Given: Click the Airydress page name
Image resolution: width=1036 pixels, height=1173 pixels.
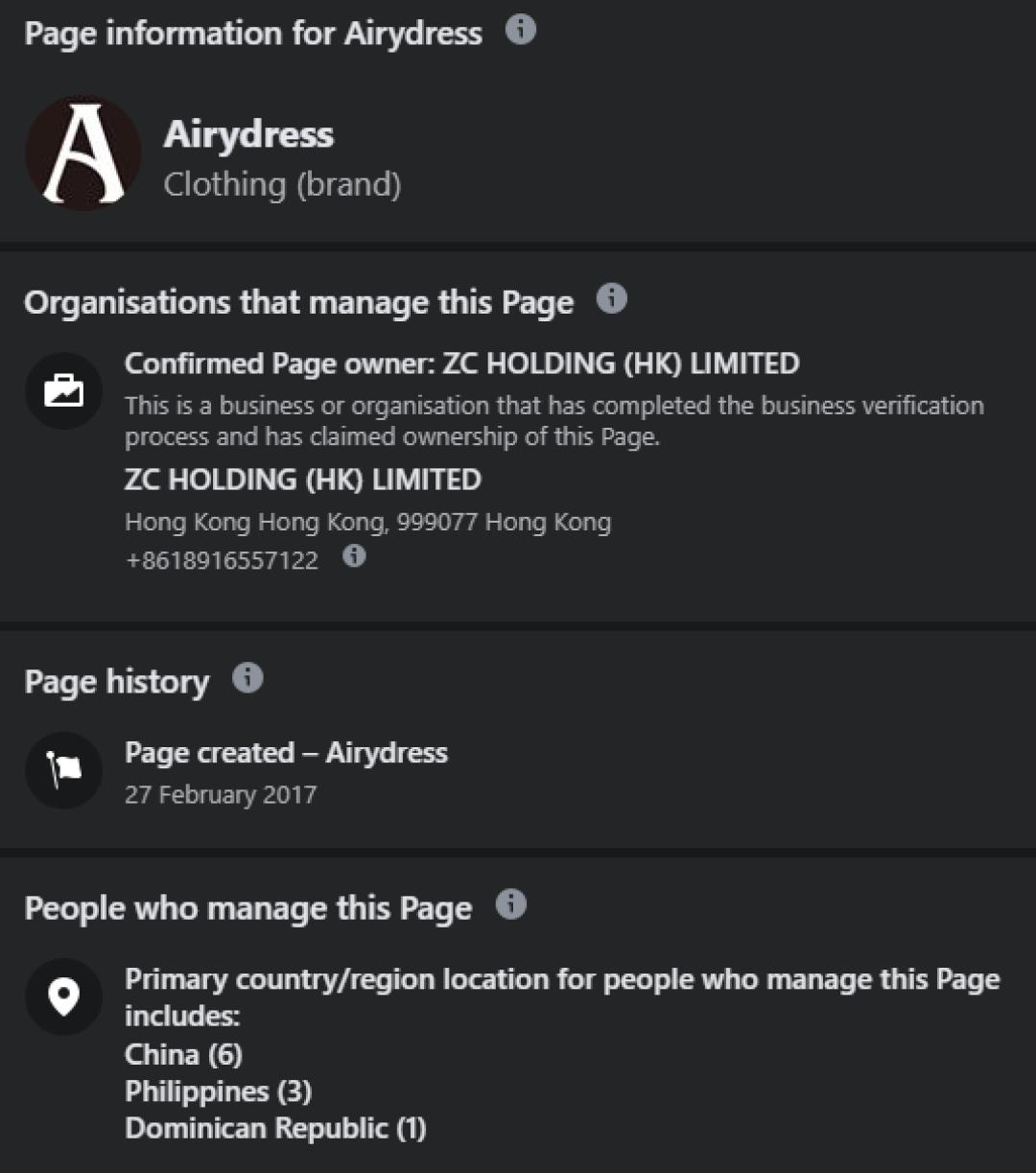Looking at the screenshot, I should pos(248,134).
